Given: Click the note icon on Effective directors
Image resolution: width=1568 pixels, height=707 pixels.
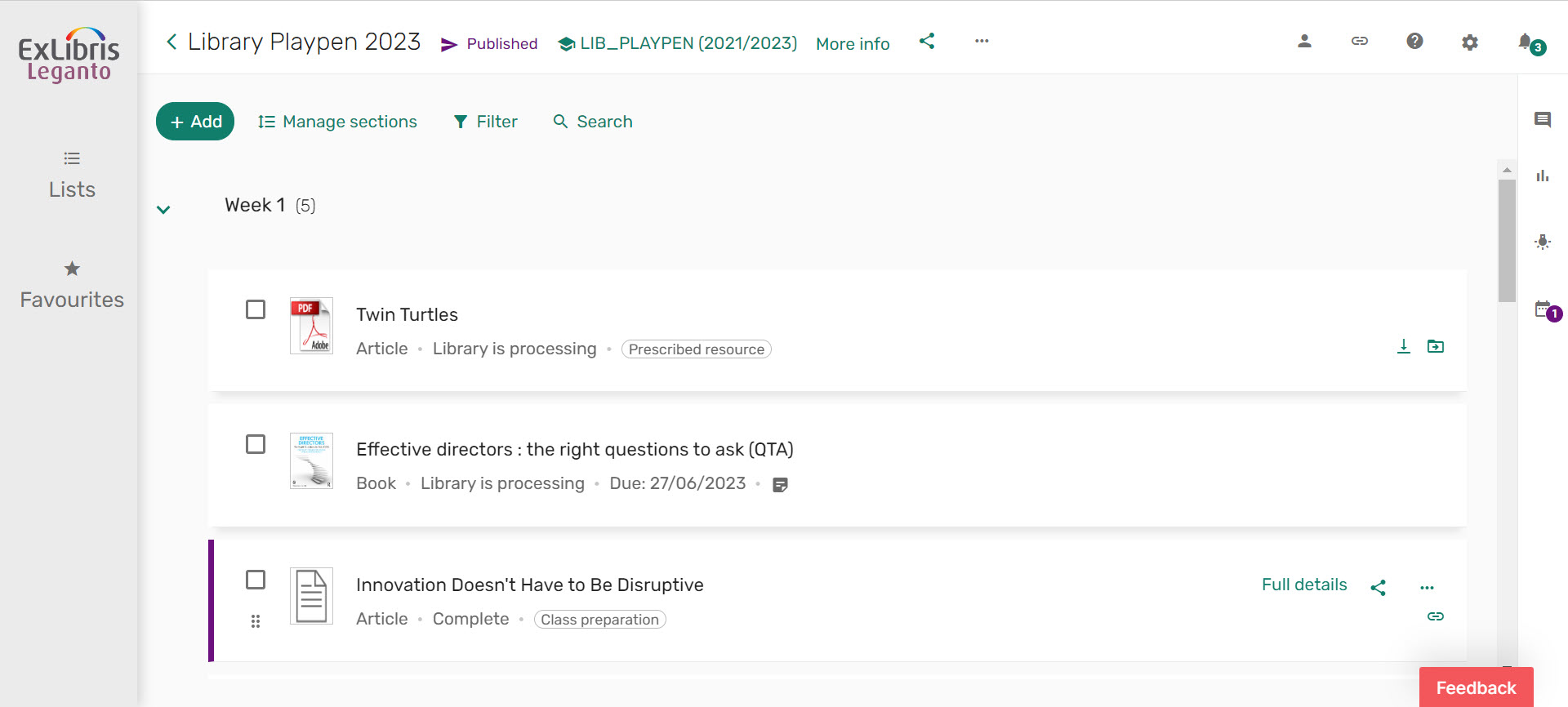Looking at the screenshot, I should tap(780, 485).
